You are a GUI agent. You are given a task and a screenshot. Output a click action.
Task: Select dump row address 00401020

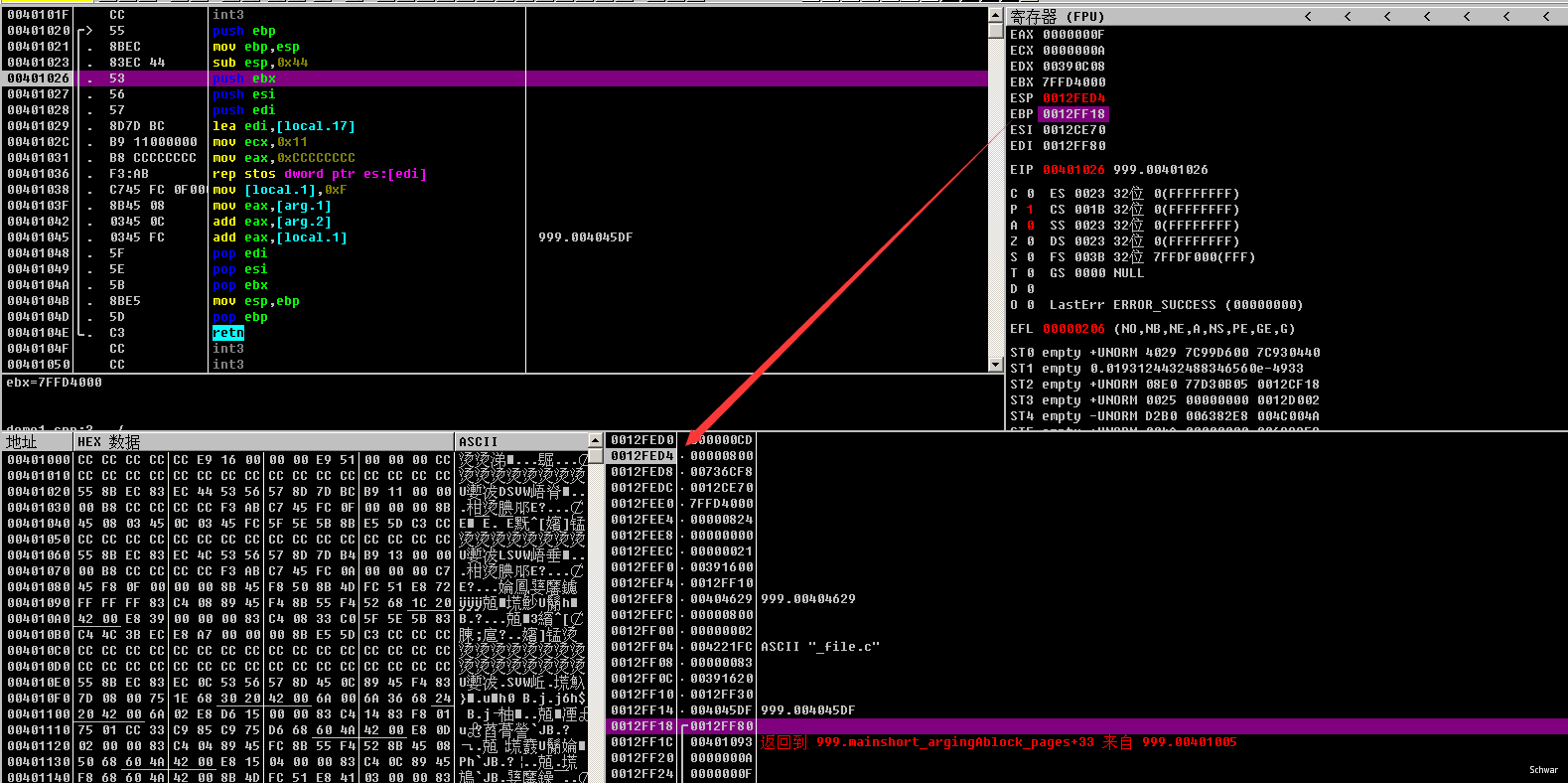click(x=39, y=492)
